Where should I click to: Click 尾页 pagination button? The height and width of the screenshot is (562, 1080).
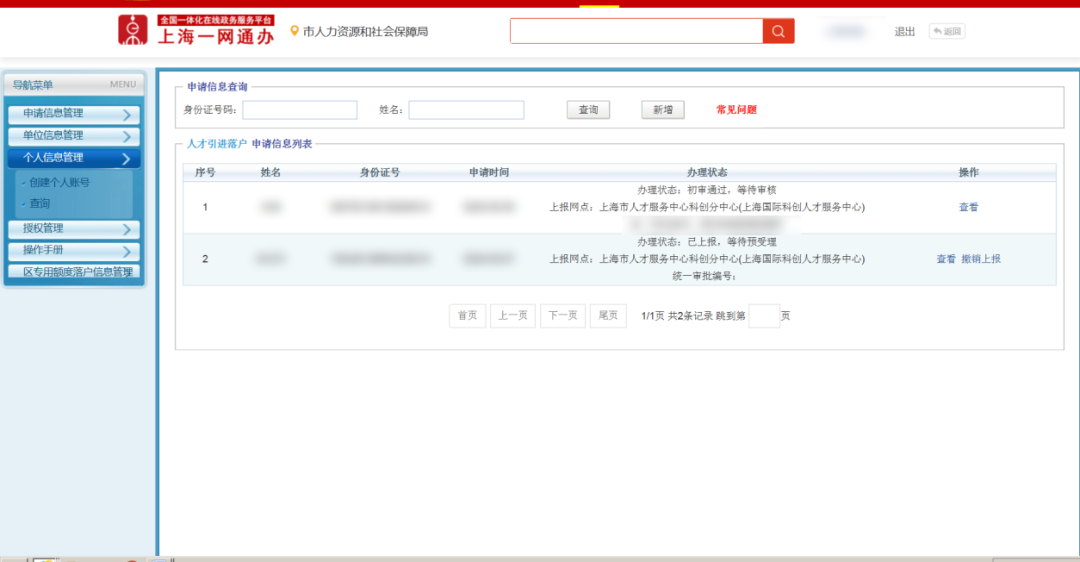(608, 315)
